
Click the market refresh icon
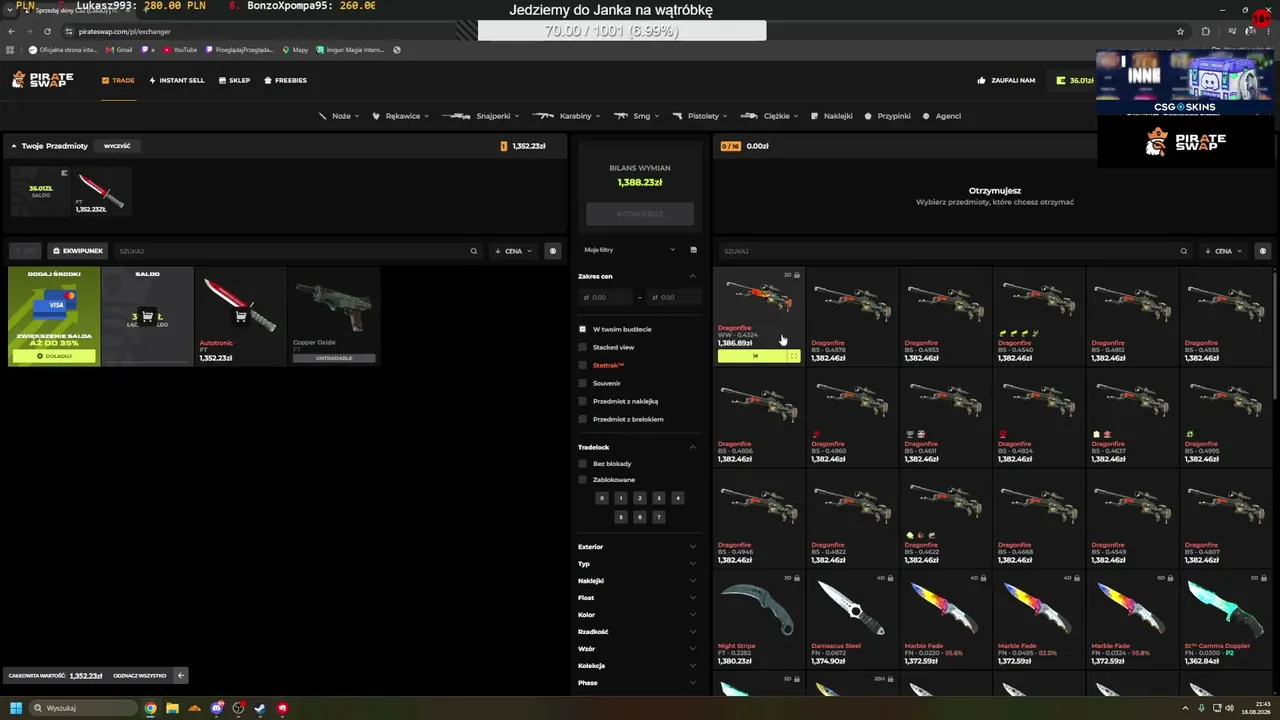point(1263,251)
